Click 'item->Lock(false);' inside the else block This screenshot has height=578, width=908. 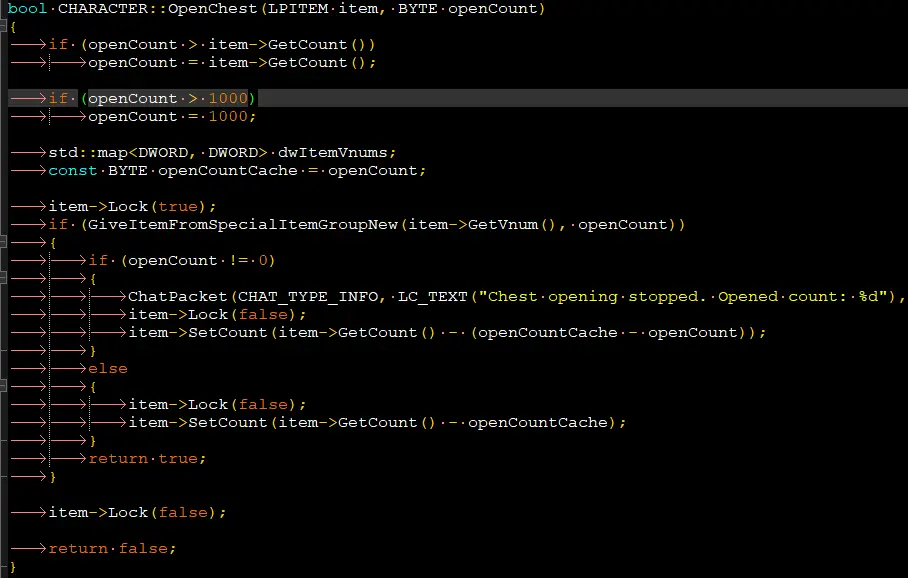point(217,404)
